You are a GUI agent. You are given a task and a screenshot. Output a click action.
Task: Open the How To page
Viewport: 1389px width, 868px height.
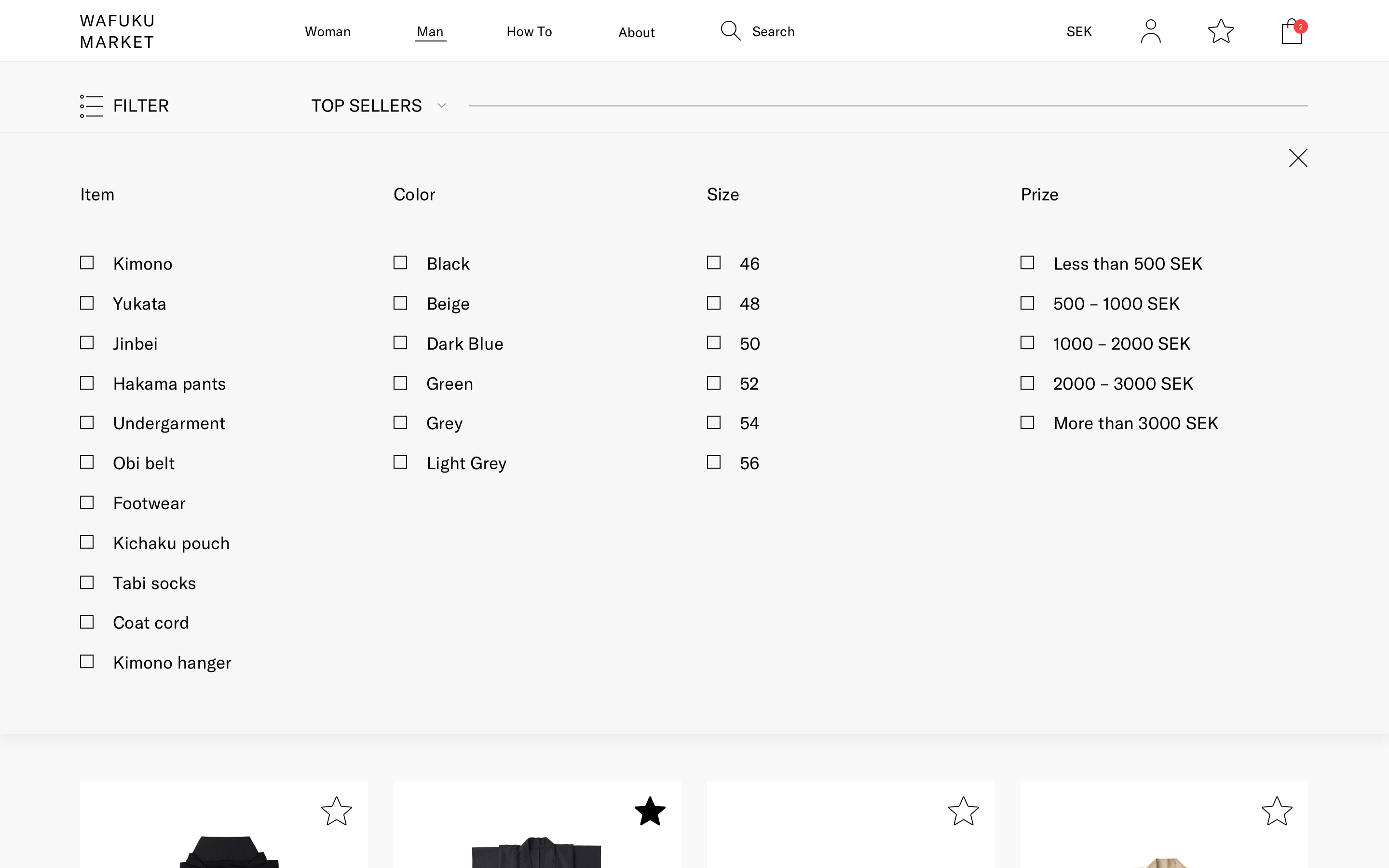529,31
